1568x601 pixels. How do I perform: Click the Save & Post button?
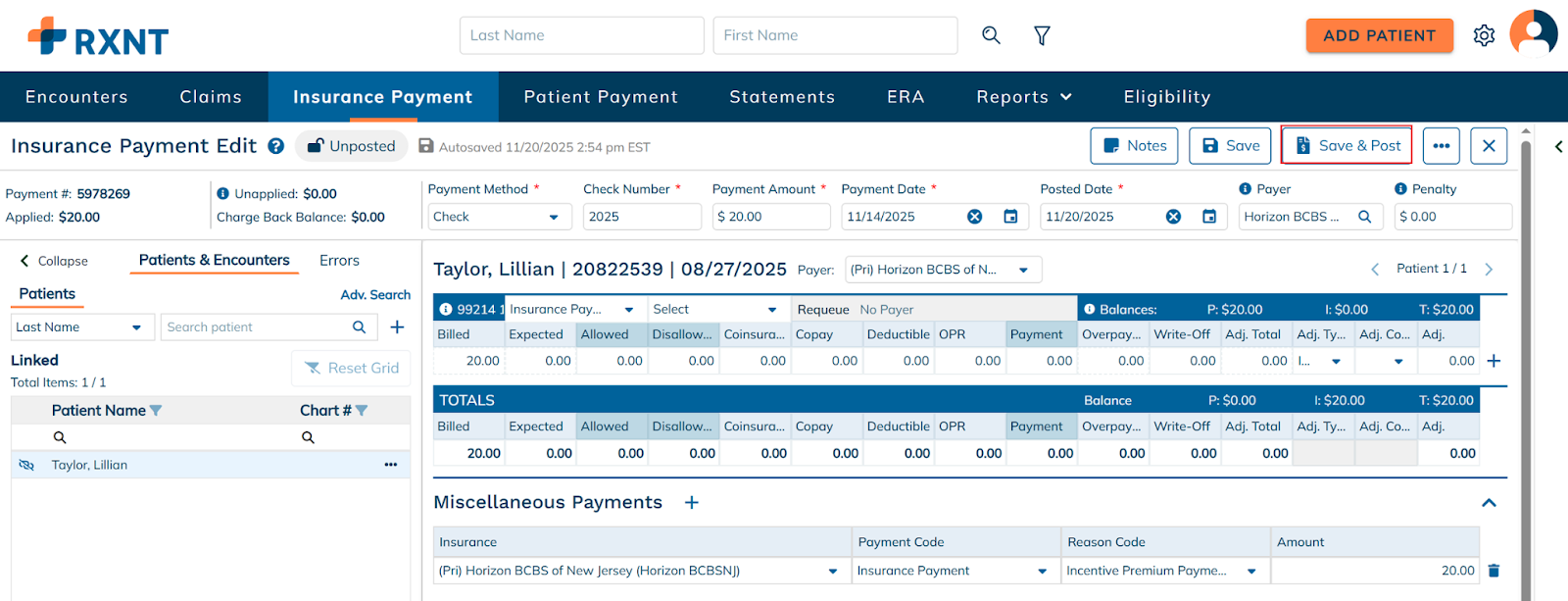click(1347, 146)
